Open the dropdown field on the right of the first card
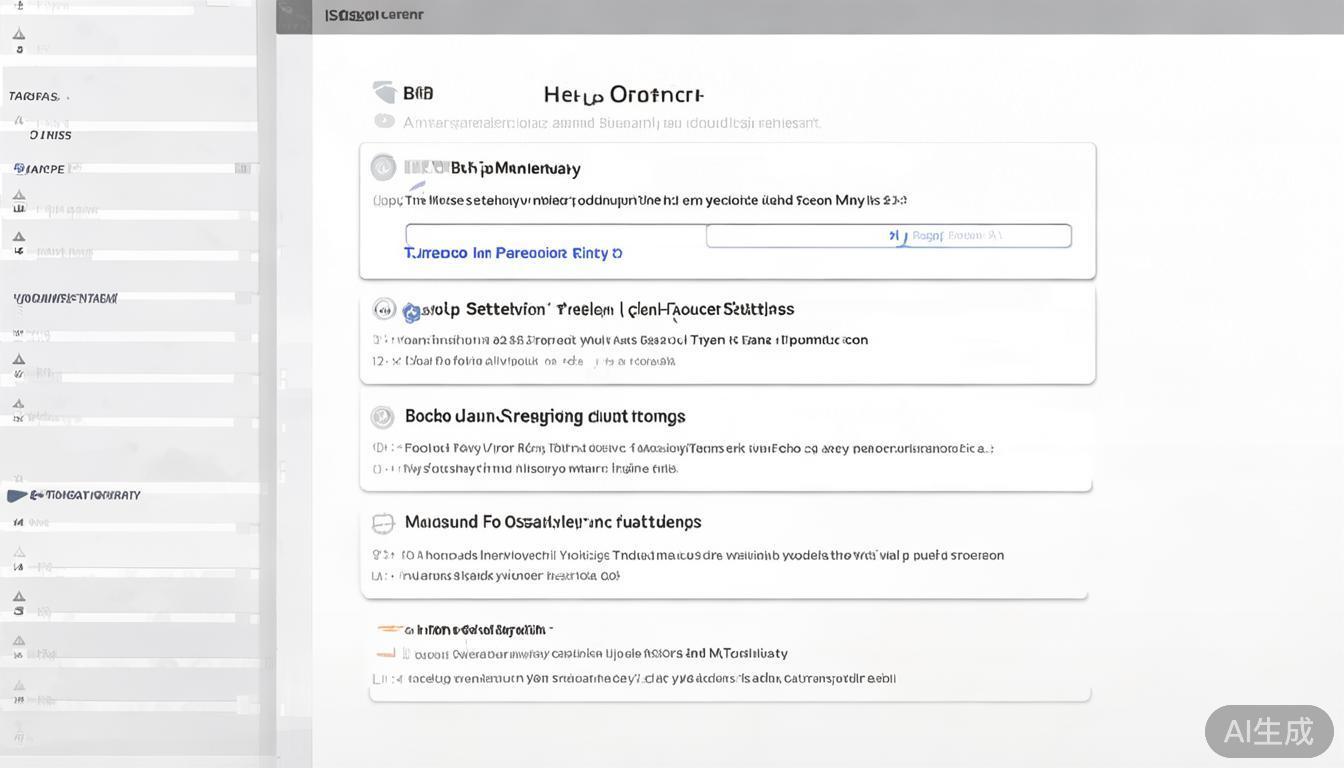This screenshot has width=1344, height=768. (888, 236)
